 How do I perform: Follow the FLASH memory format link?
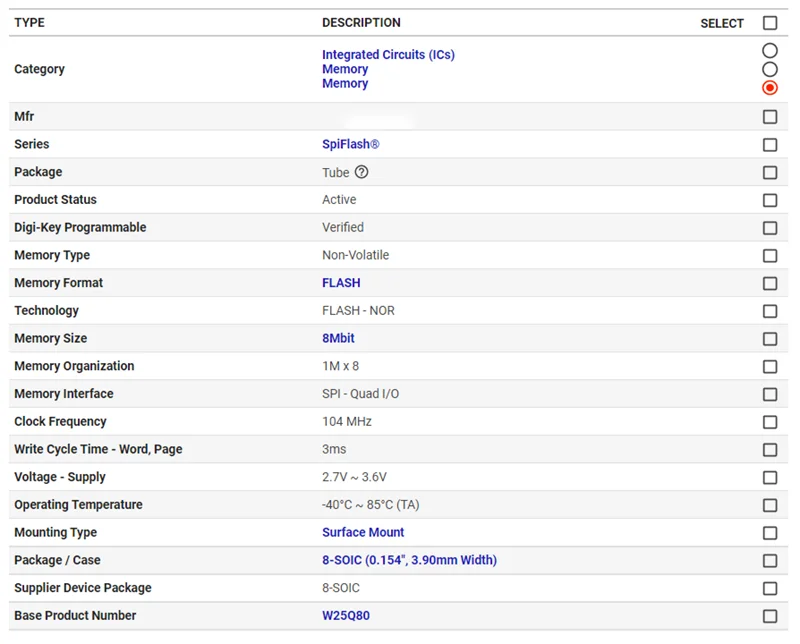(x=340, y=283)
